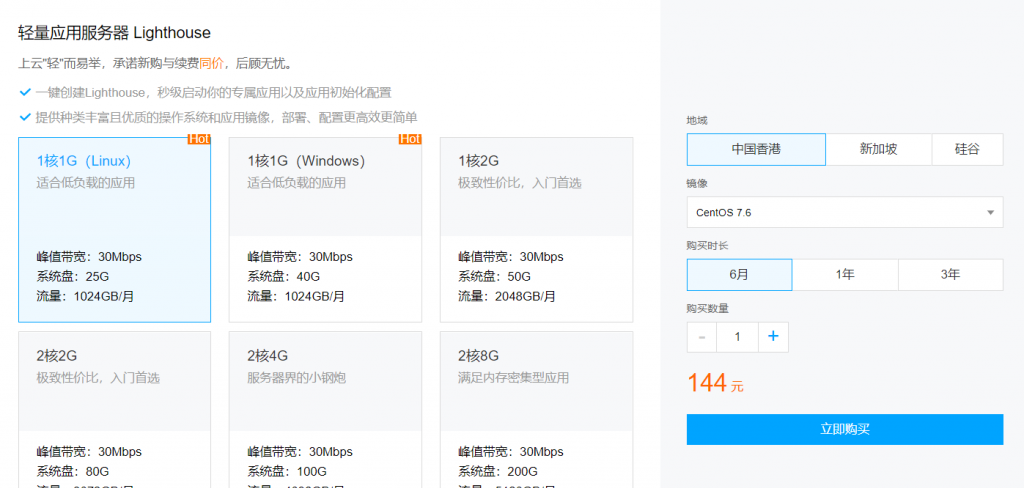Click the Hot badge on Windows plan
The image size is (1024, 488).
point(410,139)
